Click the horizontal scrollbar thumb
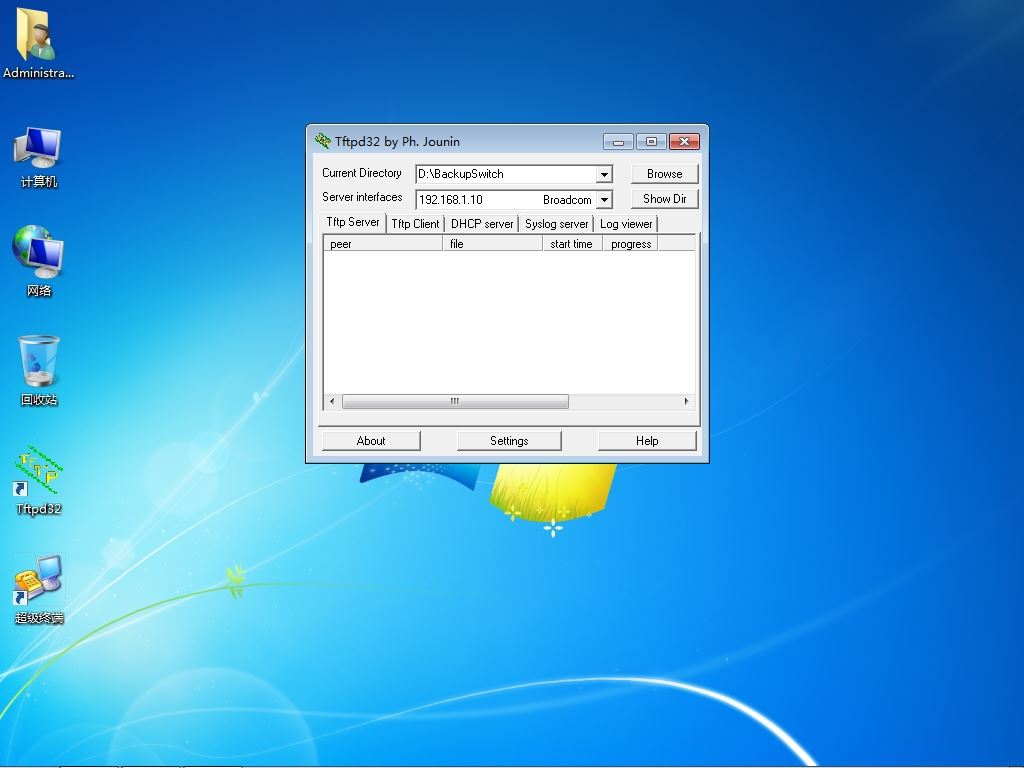The image size is (1024, 768). point(455,401)
